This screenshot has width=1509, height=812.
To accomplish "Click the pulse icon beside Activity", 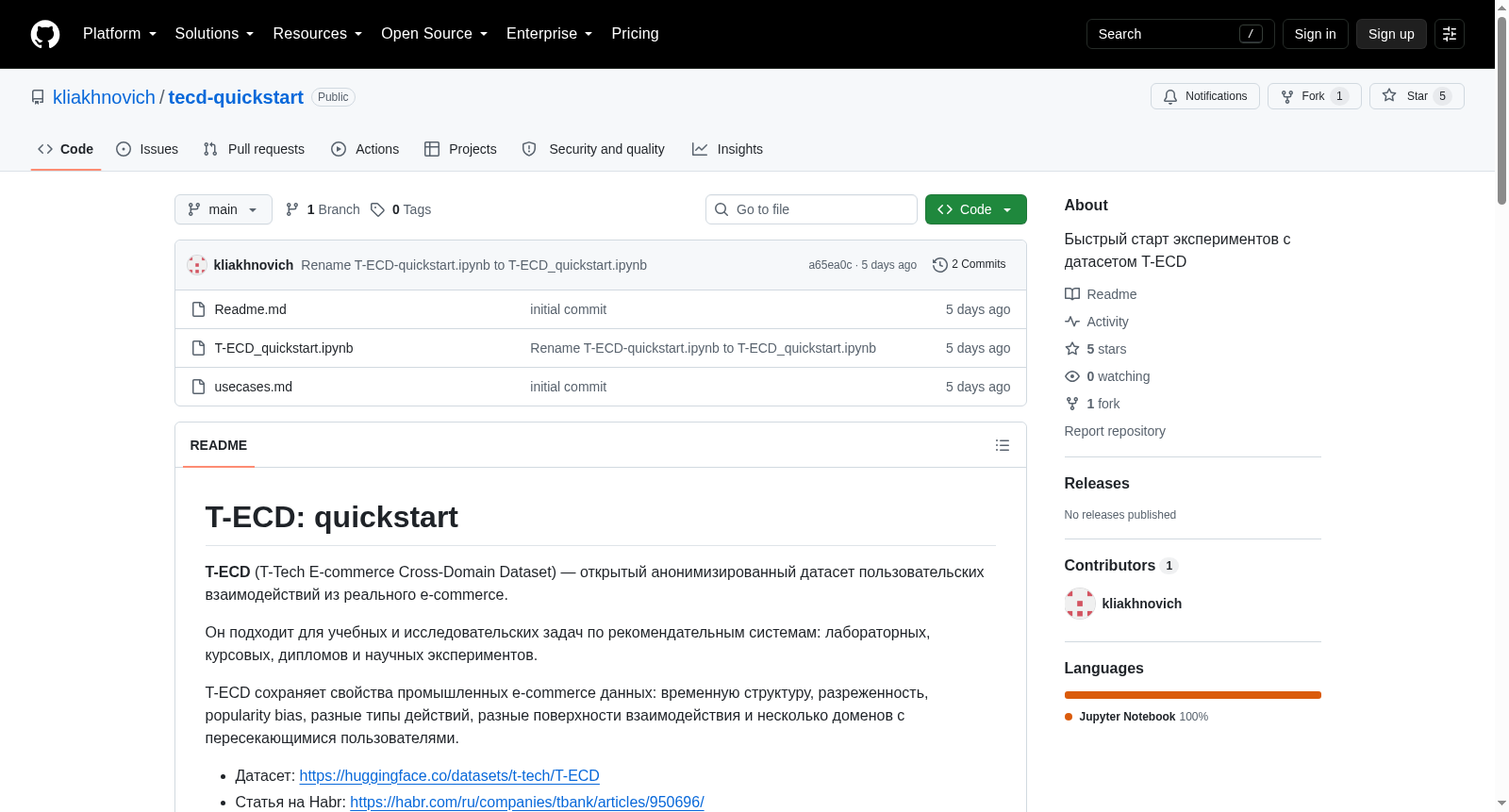I will tap(1072, 322).
